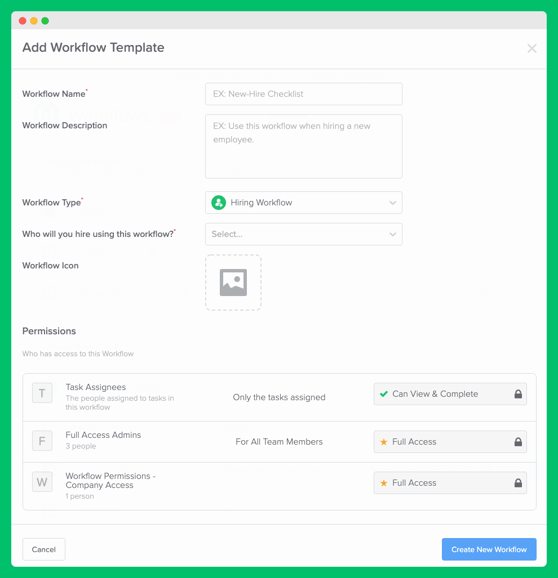Image resolution: width=558 pixels, height=578 pixels.
Task: Open Full Access selector for Company Access
Action: [x=450, y=483]
